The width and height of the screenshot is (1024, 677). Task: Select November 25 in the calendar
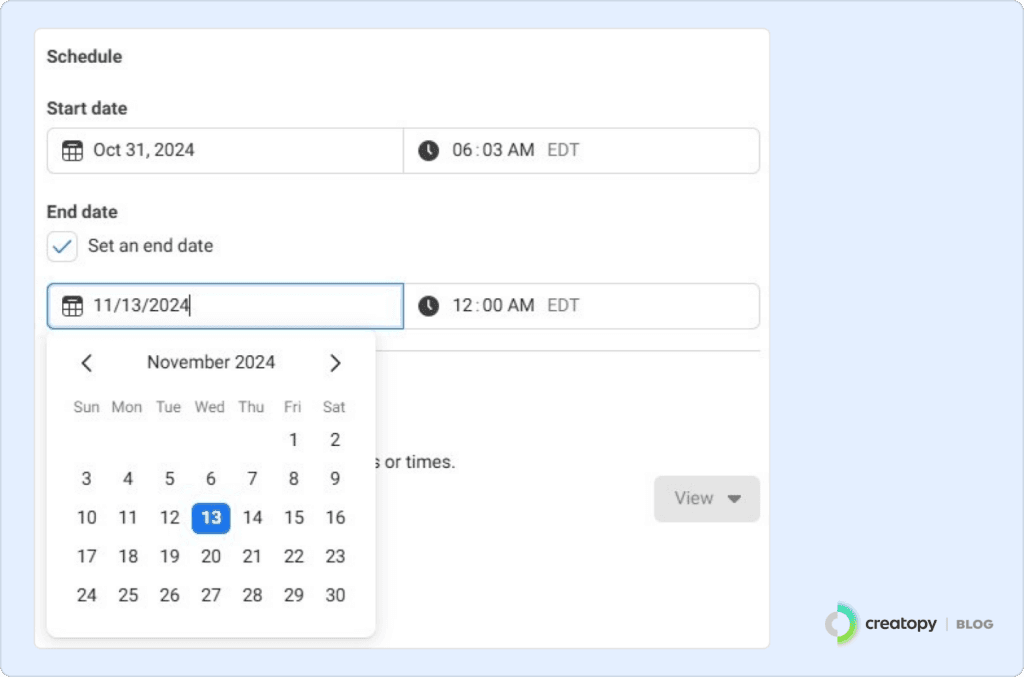coord(128,596)
